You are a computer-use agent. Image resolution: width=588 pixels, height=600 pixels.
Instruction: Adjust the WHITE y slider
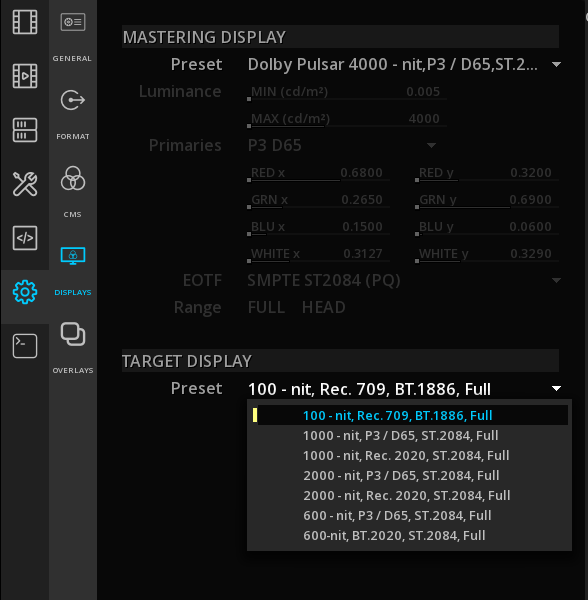(487, 254)
